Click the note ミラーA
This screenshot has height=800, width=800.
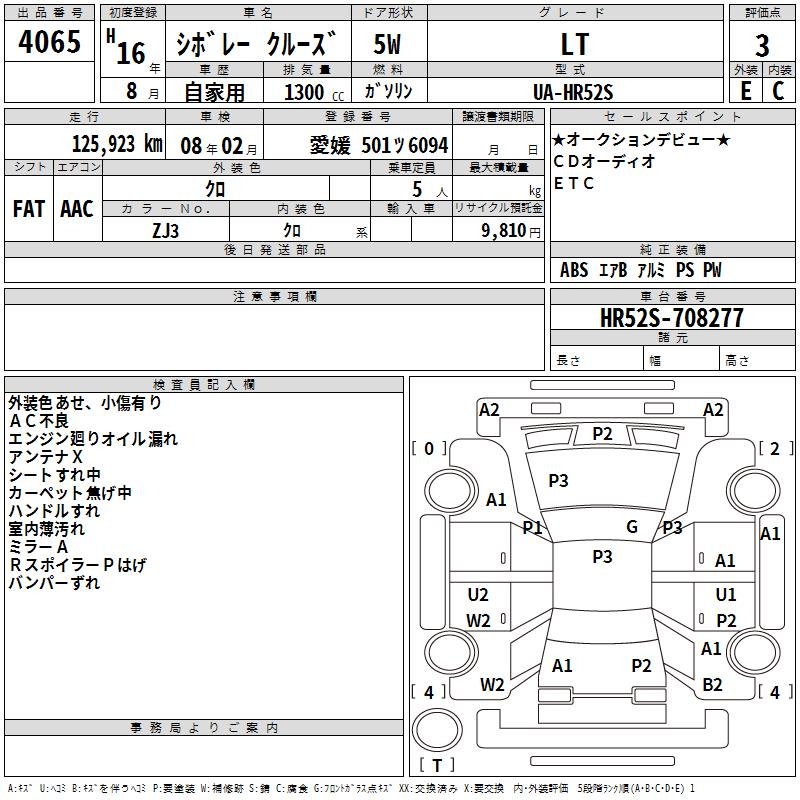tap(38, 547)
